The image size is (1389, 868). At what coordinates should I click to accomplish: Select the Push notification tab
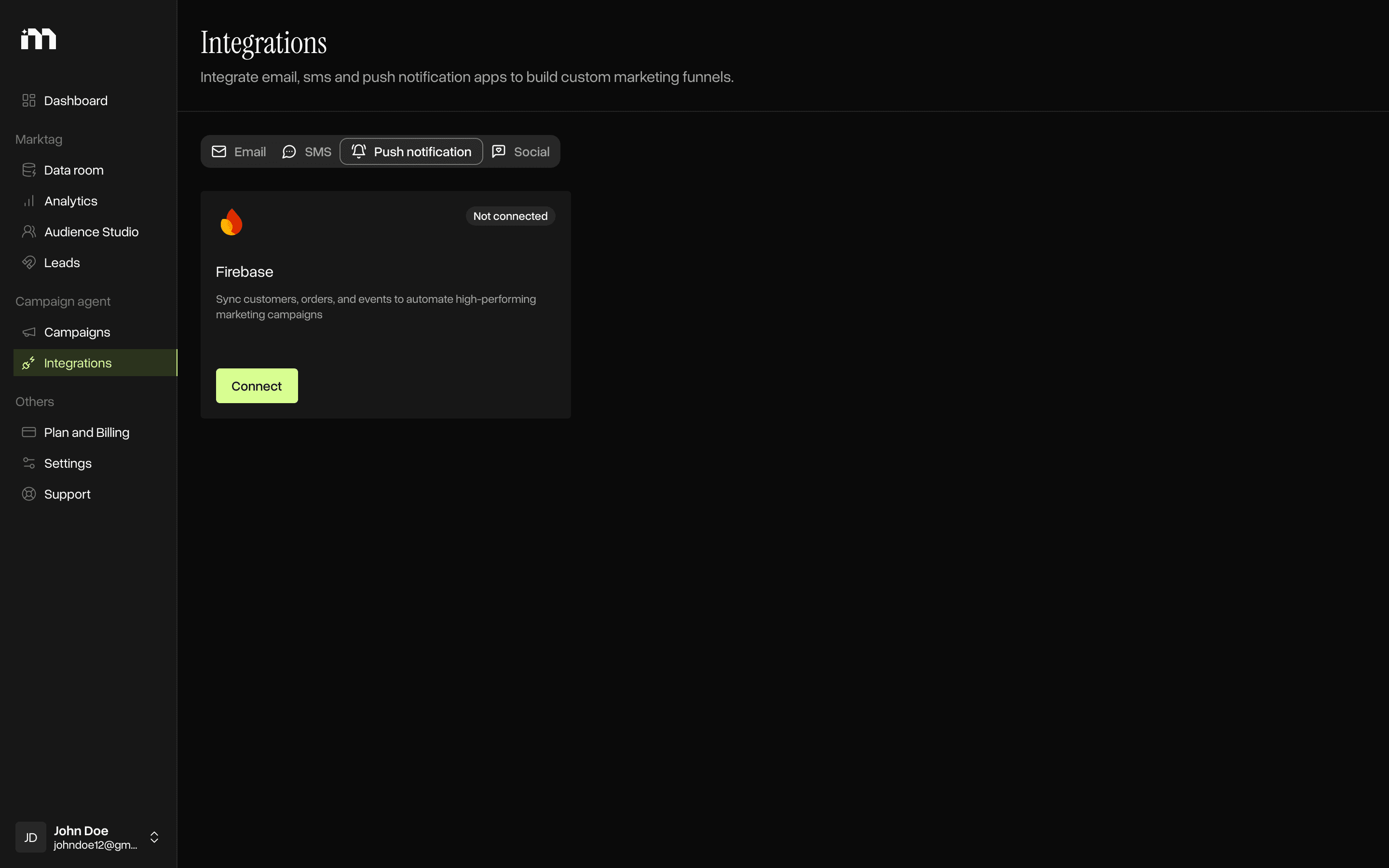pos(411,151)
